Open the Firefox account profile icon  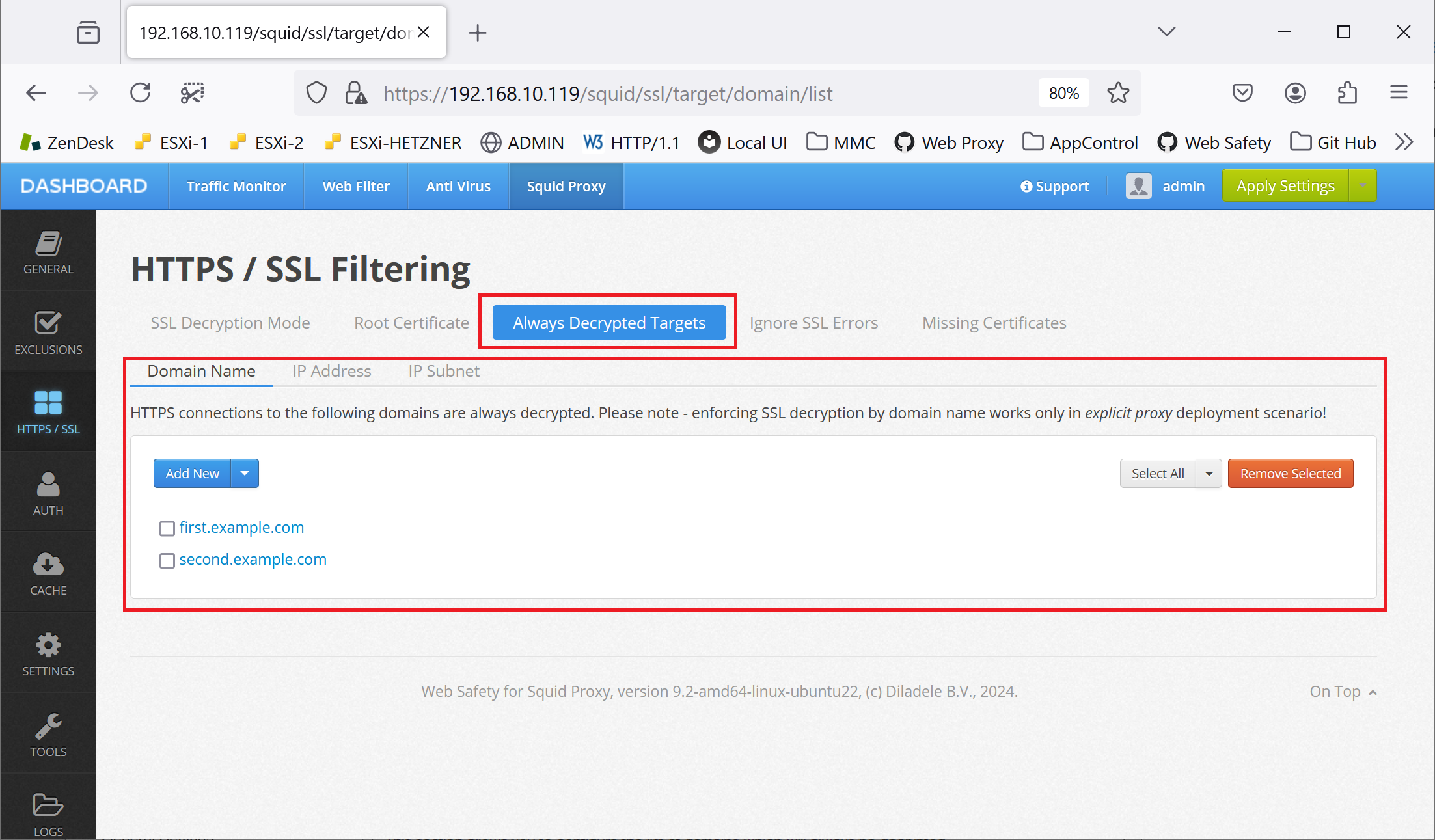point(1295,93)
